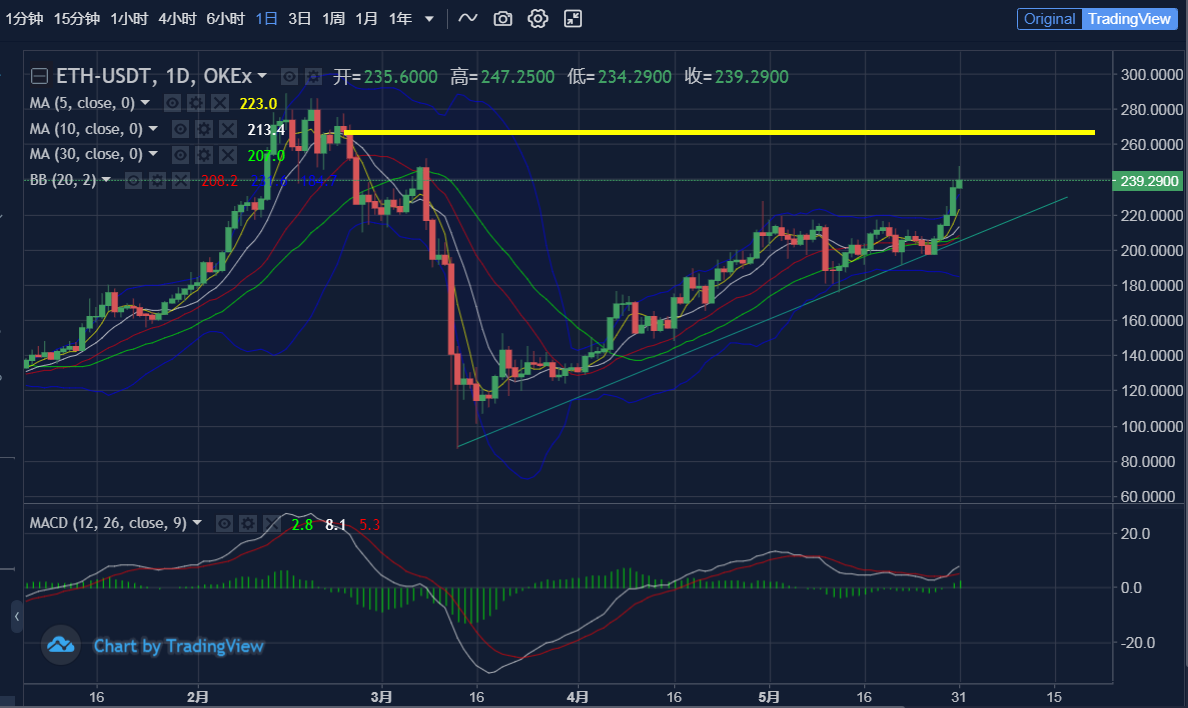Expand MA (10, close, 0) dropdown arrow
The height and width of the screenshot is (708, 1188).
tap(153, 129)
